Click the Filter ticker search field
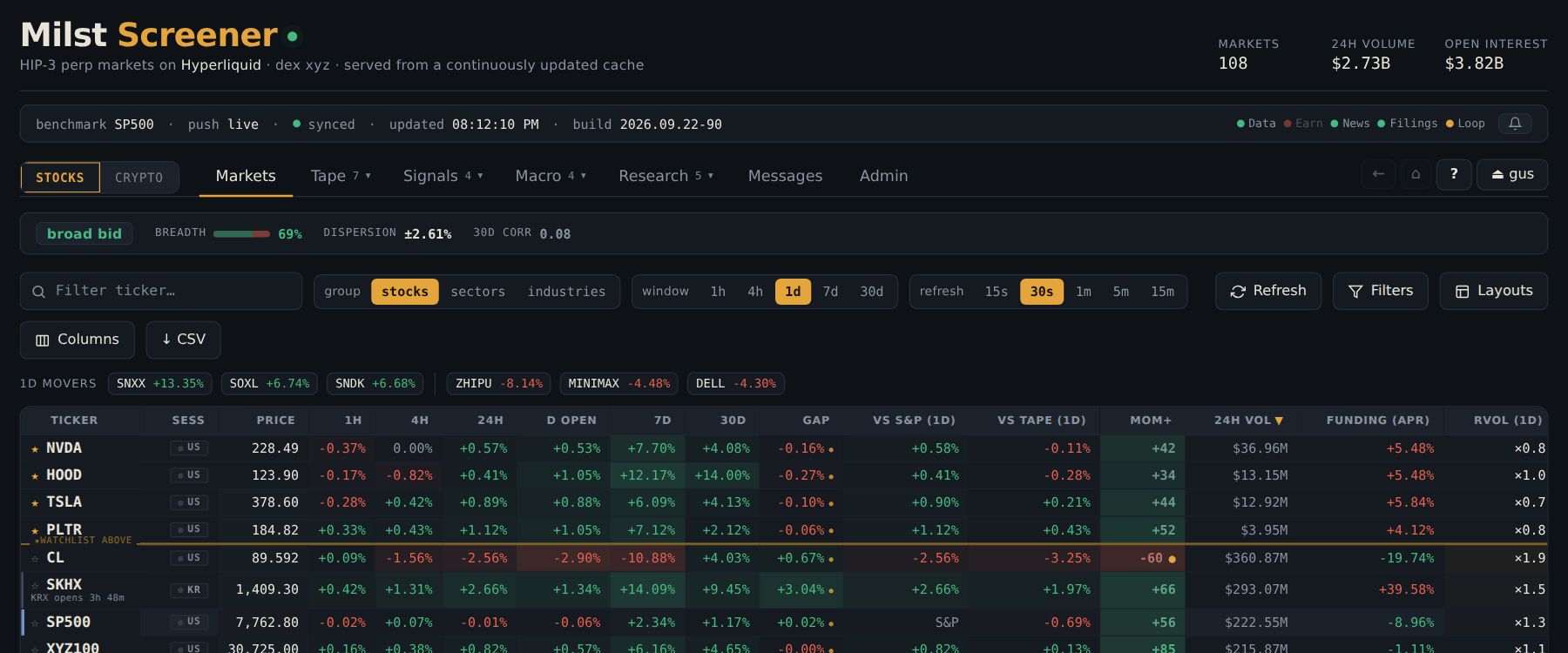The width and height of the screenshot is (1568, 653). coord(161,292)
